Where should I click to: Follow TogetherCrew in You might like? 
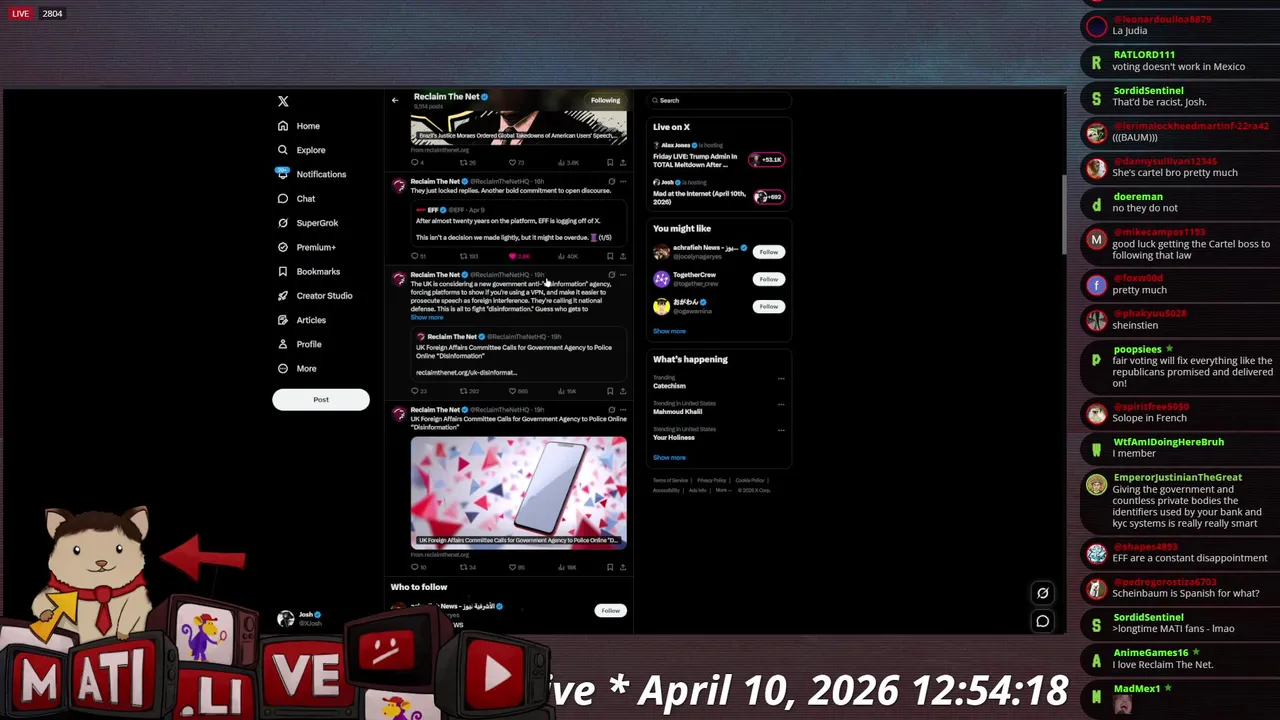click(x=768, y=279)
